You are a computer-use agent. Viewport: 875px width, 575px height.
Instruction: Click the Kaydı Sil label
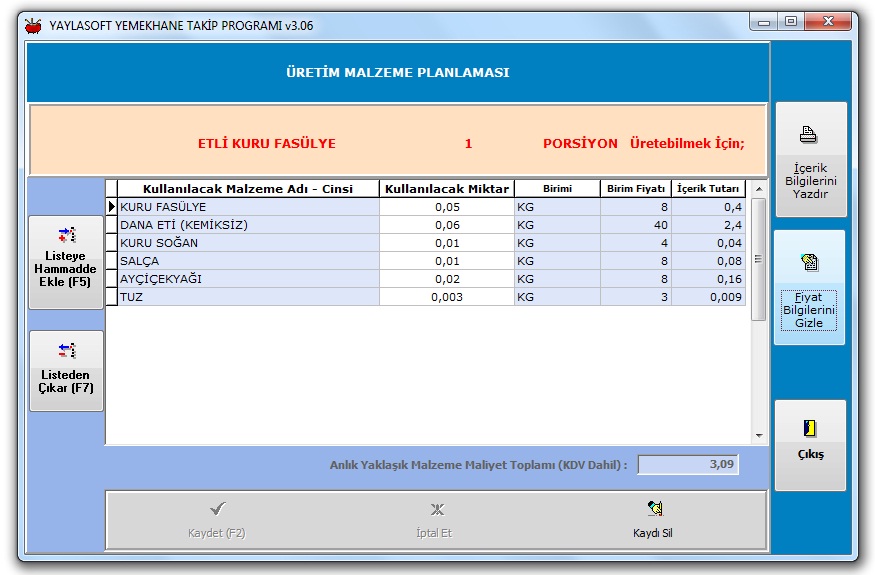652,533
